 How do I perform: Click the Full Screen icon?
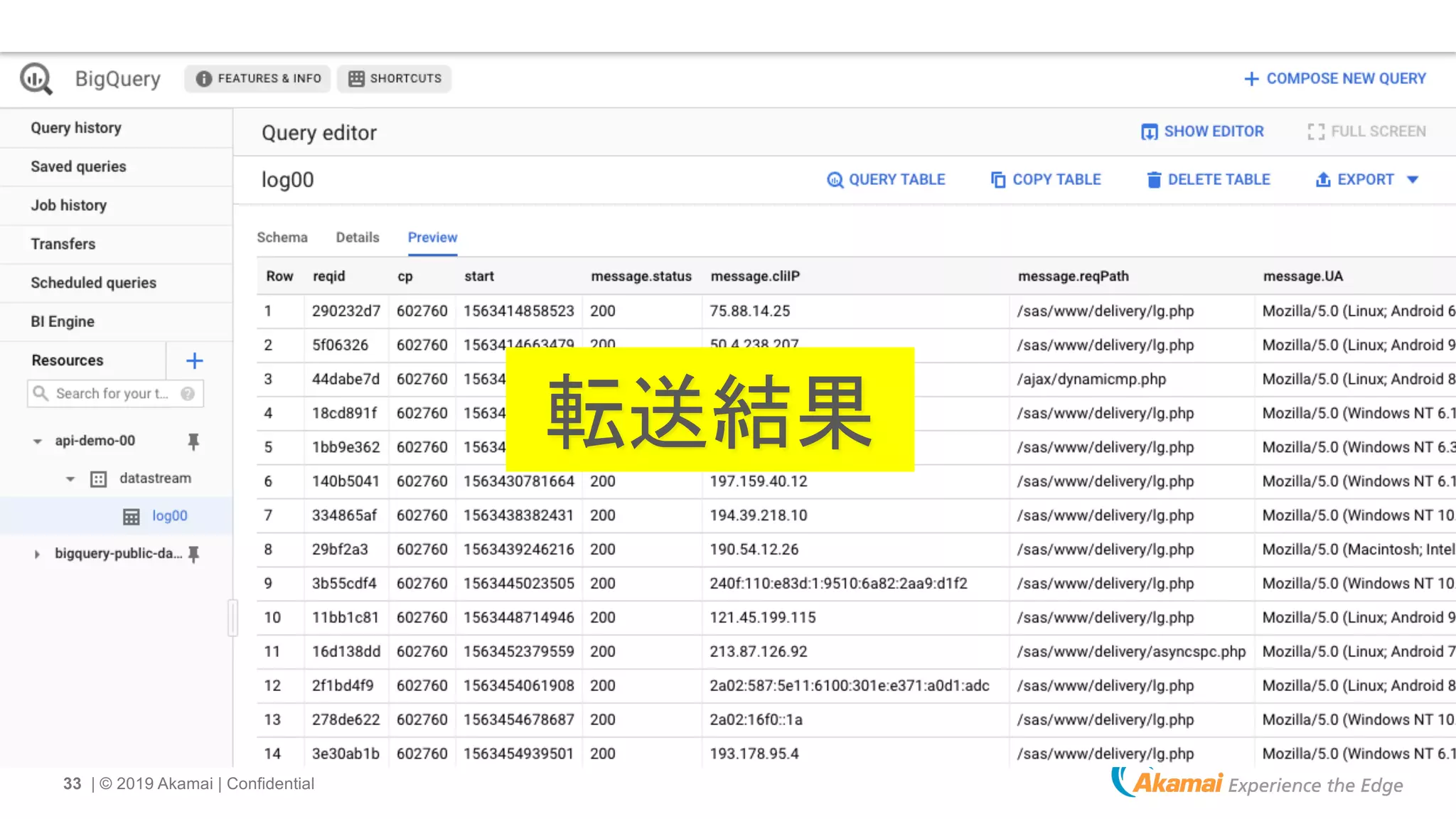click(1316, 132)
